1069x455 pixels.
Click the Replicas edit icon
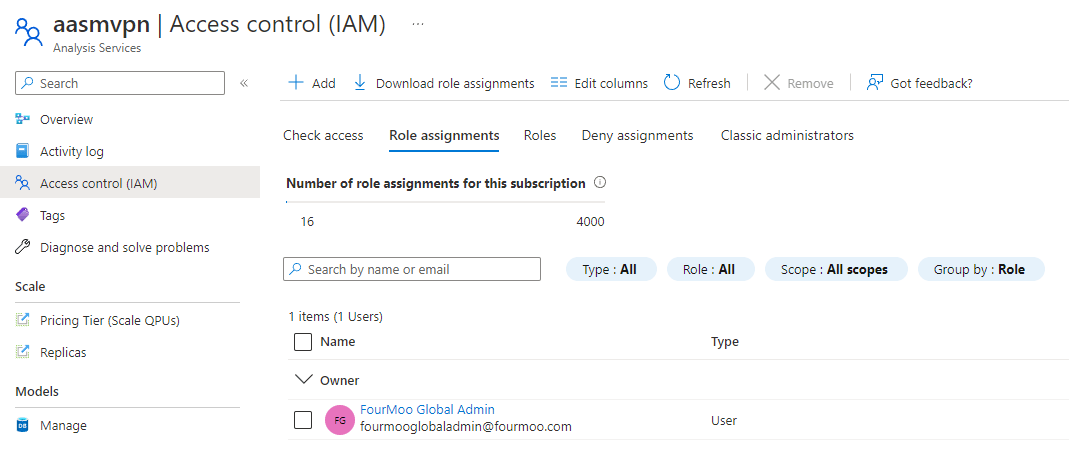click(x=22, y=352)
